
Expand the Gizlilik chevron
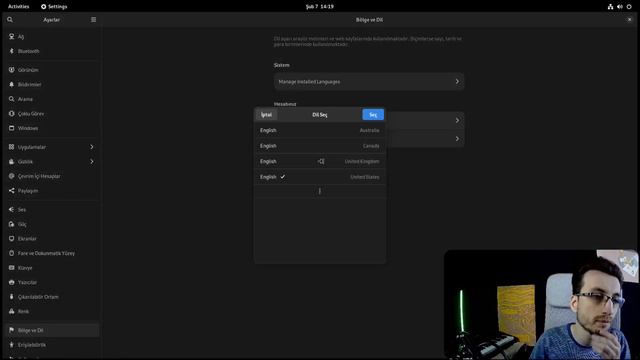[x=92, y=162]
